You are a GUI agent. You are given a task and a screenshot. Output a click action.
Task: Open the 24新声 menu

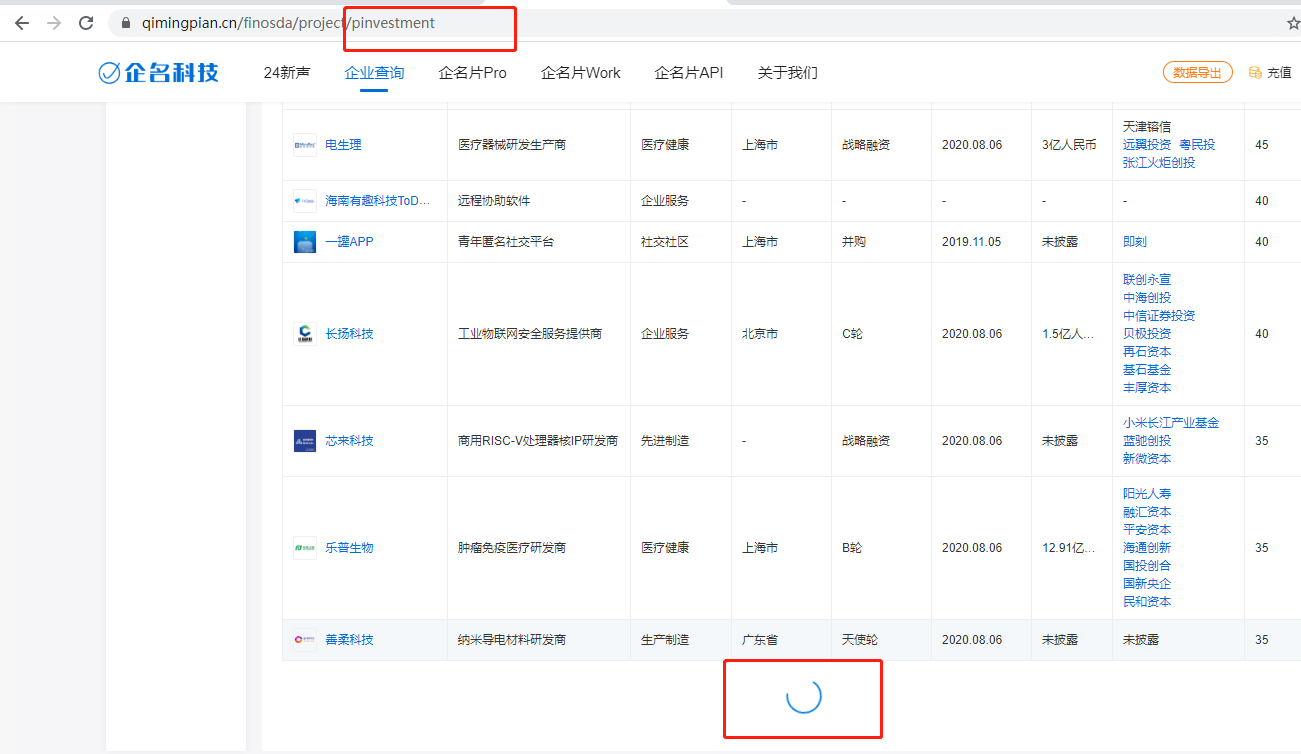tap(287, 73)
